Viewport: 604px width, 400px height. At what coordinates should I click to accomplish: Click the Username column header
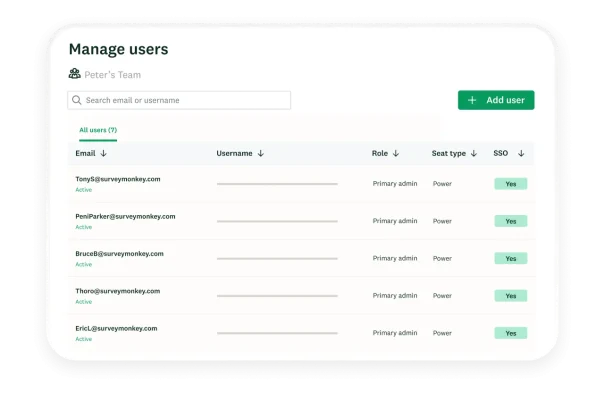(234, 153)
